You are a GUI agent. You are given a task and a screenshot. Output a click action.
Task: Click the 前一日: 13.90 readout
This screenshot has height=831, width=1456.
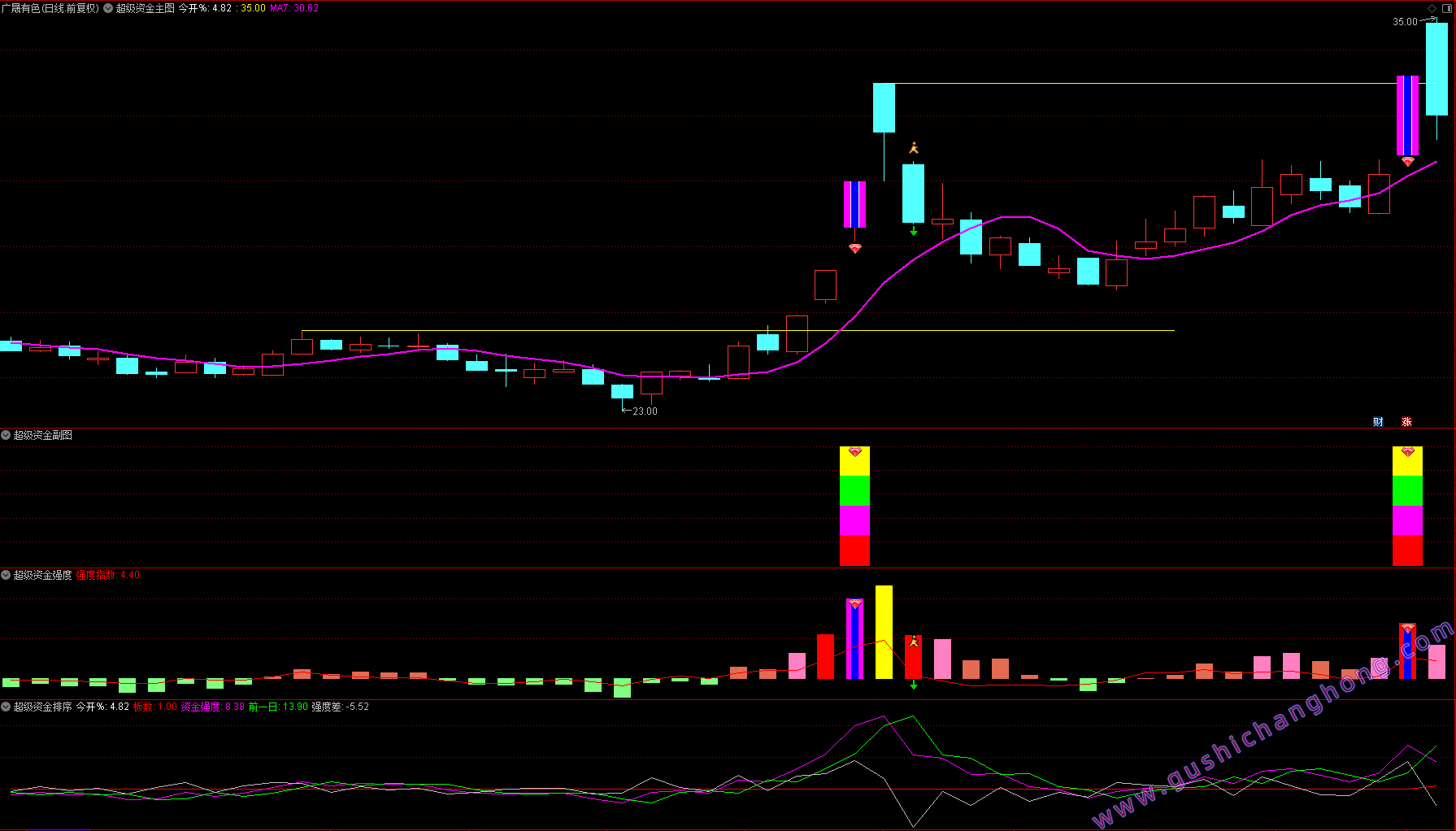click(x=279, y=707)
